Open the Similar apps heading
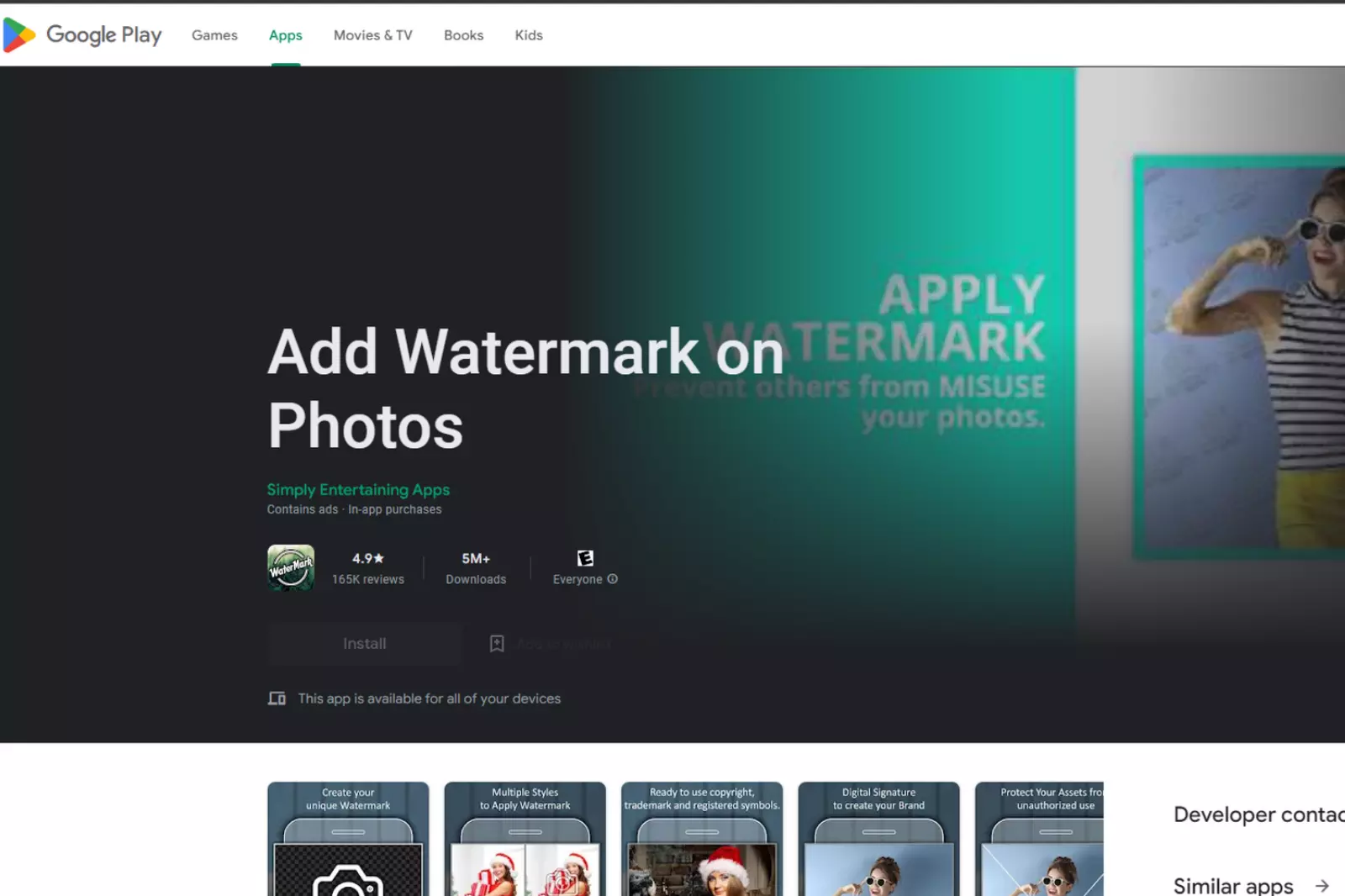The width and height of the screenshot is (1345, 896). pos(1233,885)
